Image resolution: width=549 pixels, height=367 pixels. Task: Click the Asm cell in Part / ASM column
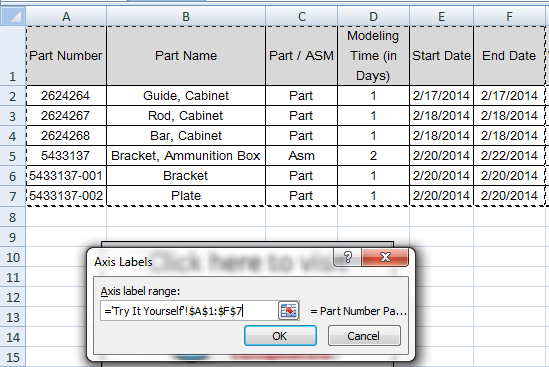[x=301, y=156]
